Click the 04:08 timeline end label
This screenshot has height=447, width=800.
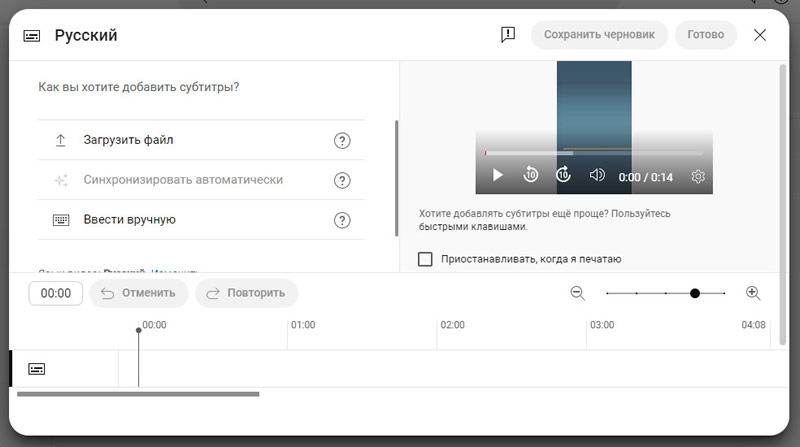point(753,325)
